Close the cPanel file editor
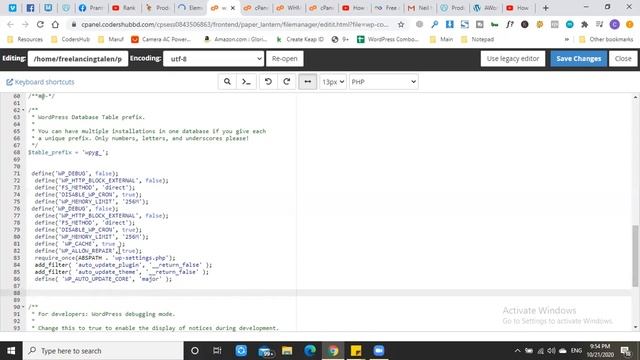The image size is (640, 360). coord(623,59)
